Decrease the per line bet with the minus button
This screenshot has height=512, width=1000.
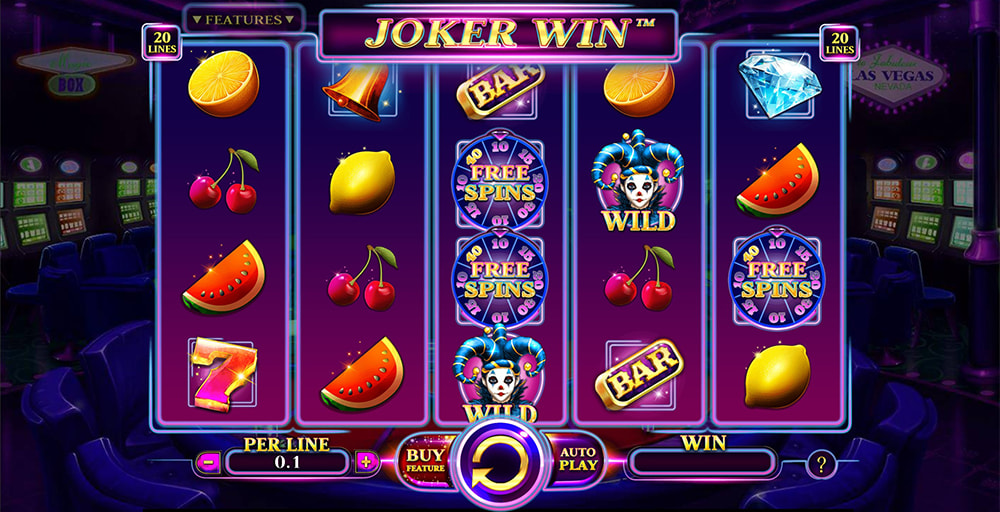(x=208, y=463)
